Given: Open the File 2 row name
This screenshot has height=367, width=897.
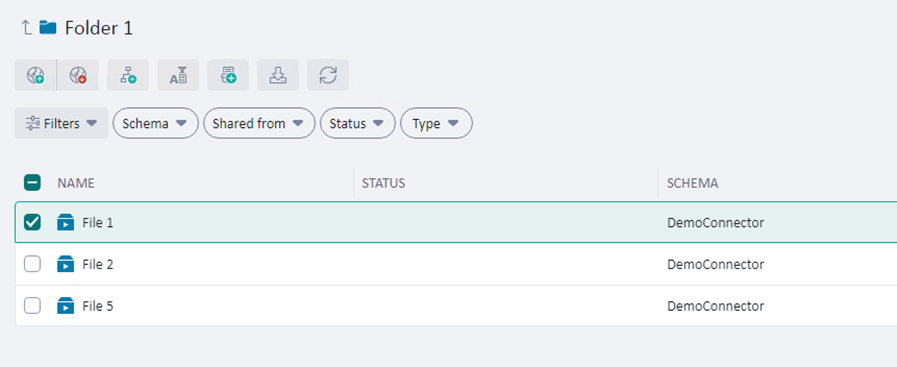Looking at the screenshot, I should pos(98,265).
